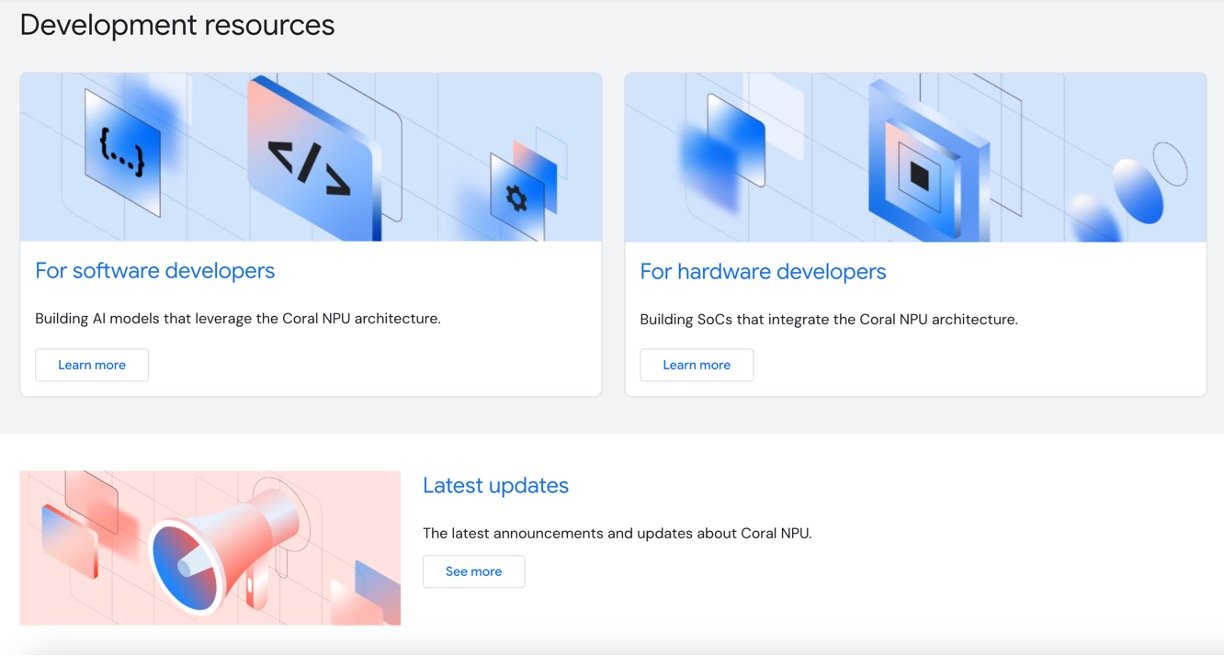
Task: Click the Building AI models description text
Action: [x=238, y=319]
